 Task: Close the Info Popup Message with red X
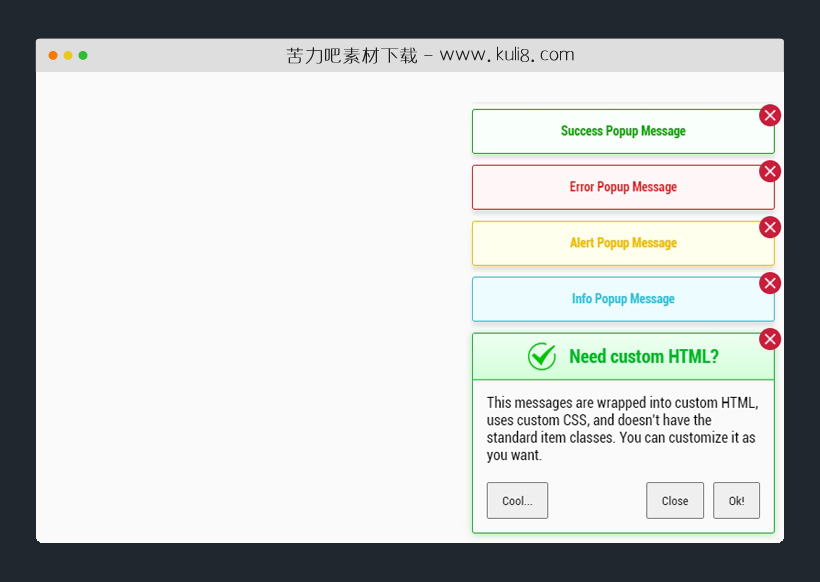click(769, 284)
